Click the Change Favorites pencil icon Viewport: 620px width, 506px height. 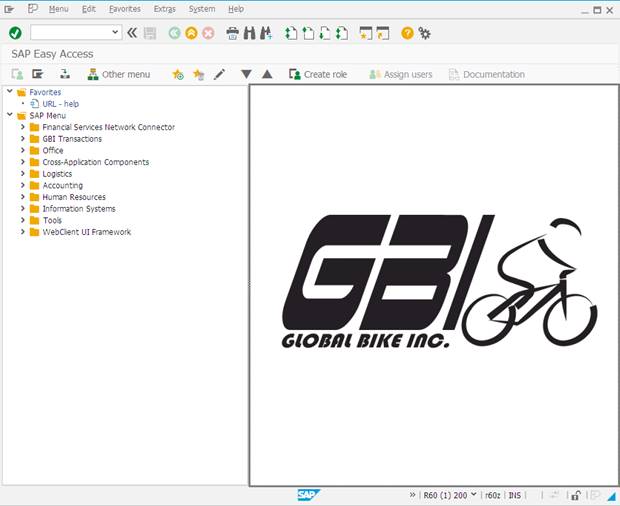pos(219,74)
